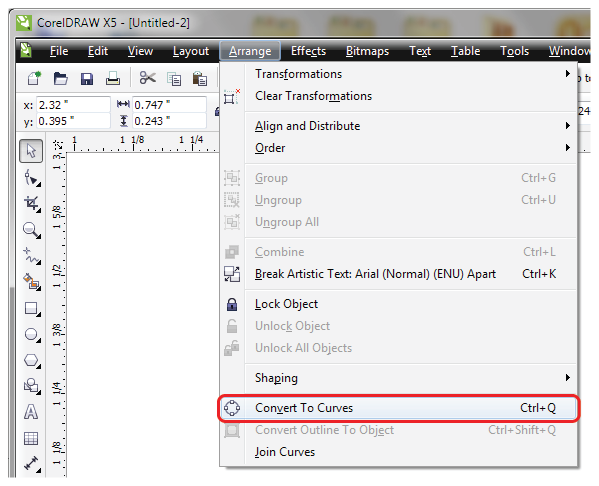Open Rectangle tool flyout arrow
599x486 pixels.
(x=38, y=314)
